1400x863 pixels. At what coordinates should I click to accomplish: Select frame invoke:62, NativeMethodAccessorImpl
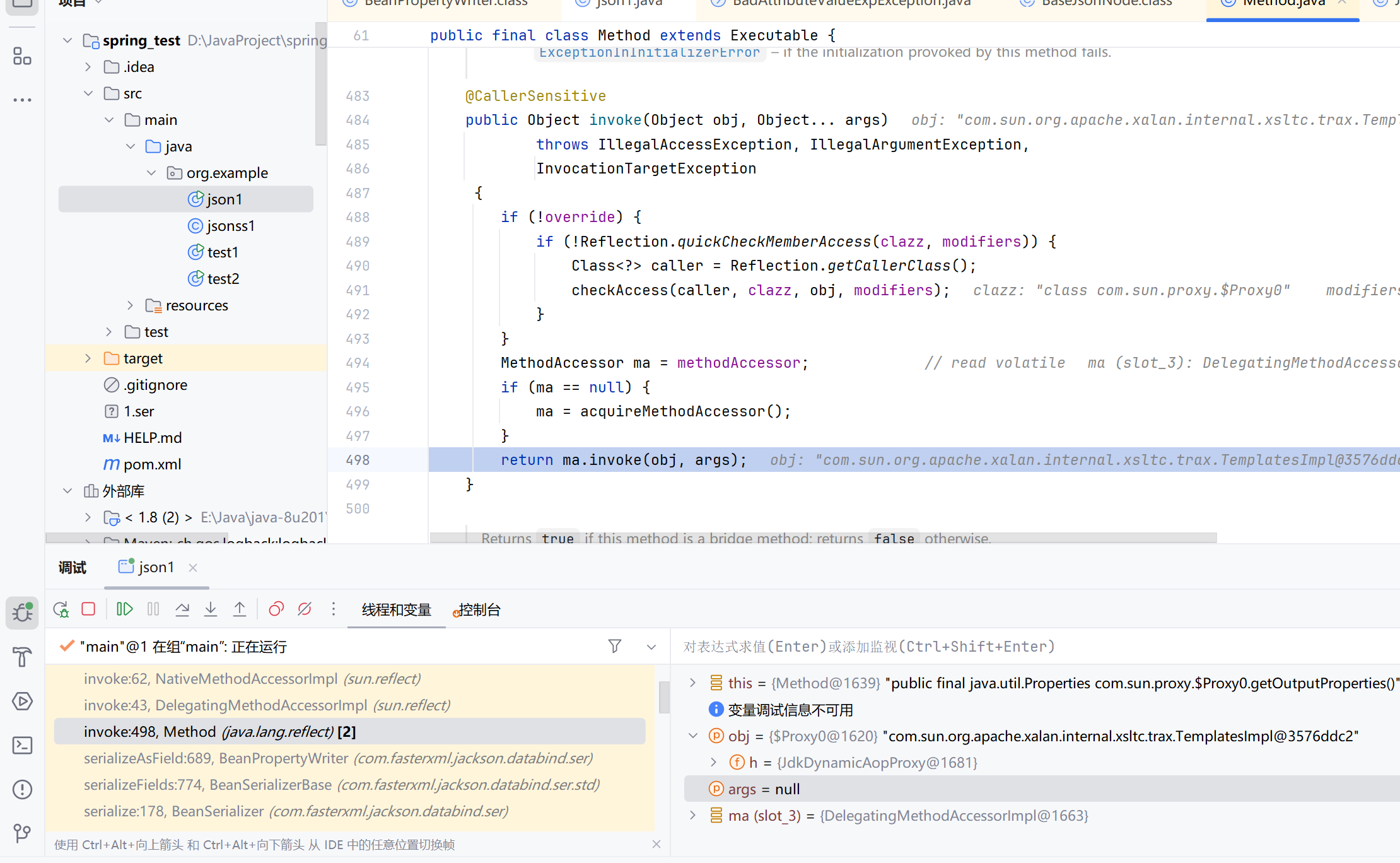coord(350,679)
